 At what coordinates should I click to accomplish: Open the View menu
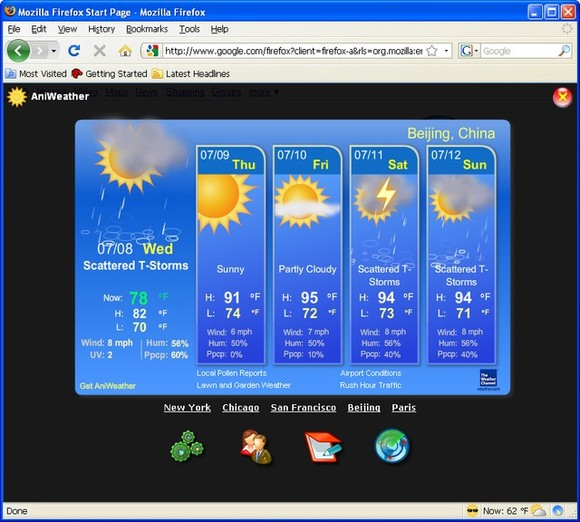[x=67, y=29]
